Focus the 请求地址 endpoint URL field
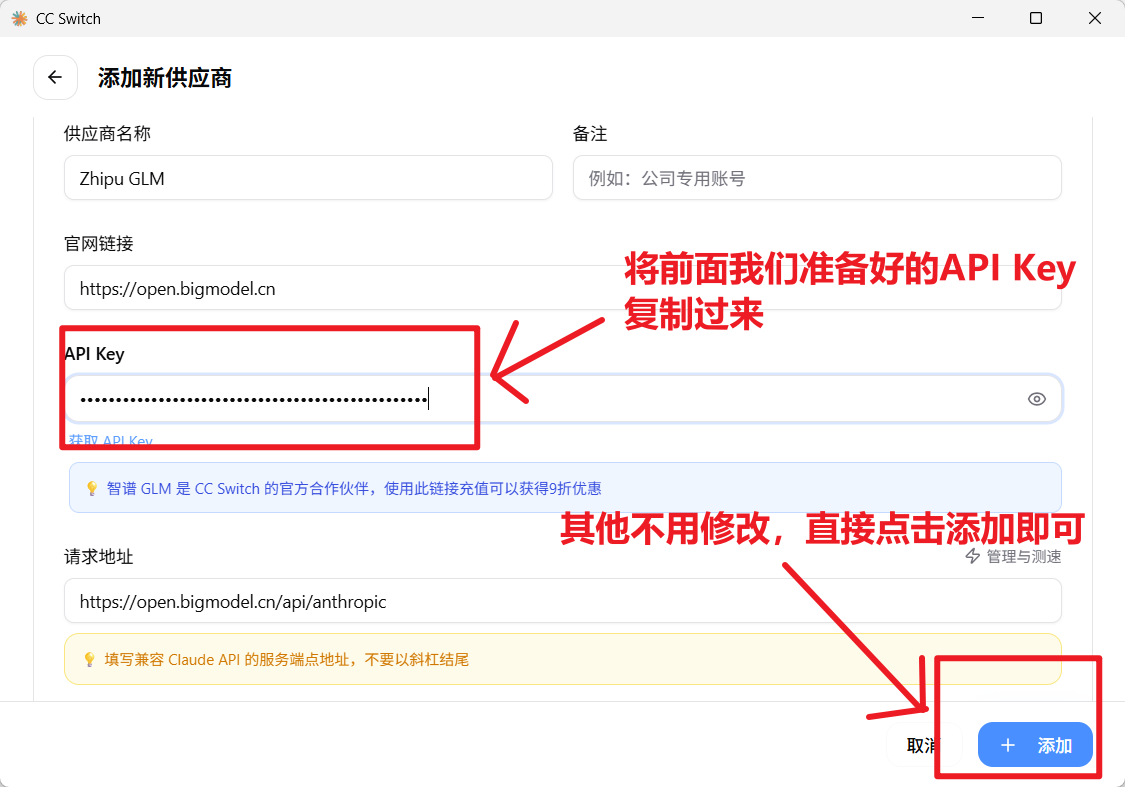This screenshot has width=1125, height=787. [562, 601]
